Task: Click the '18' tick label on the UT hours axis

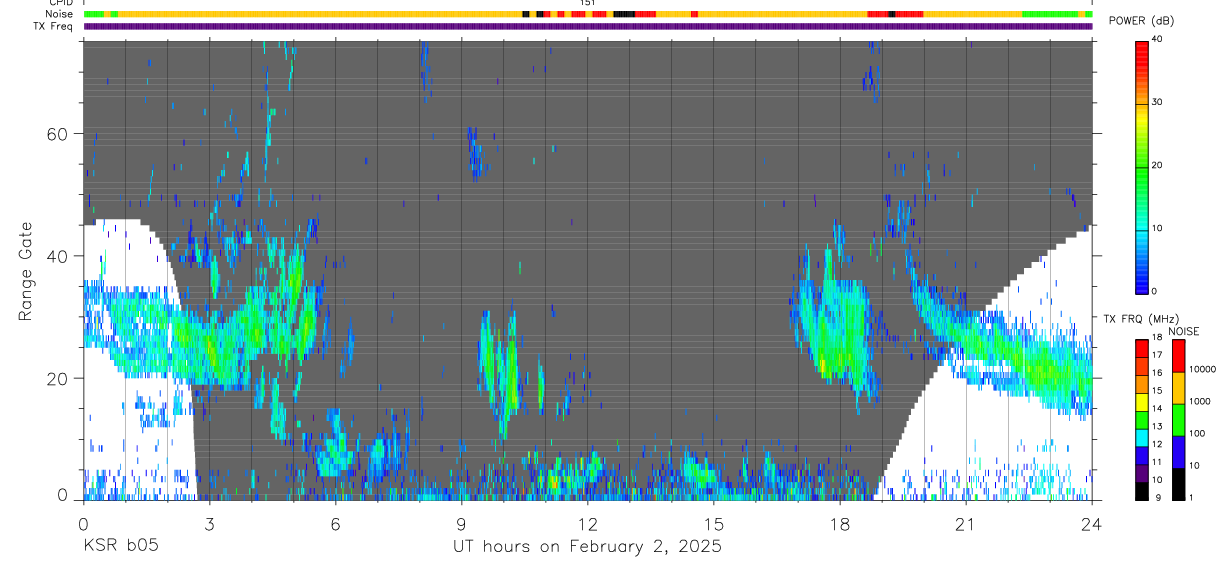Action: click(x=840, y=523)
